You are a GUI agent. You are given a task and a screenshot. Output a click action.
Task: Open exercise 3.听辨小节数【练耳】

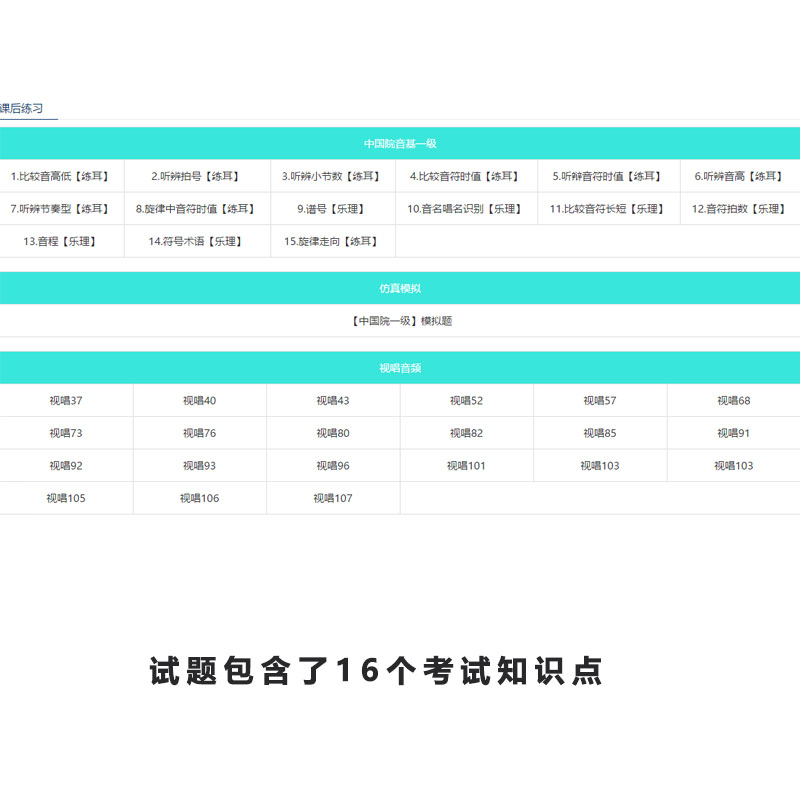[x=331, y=176]
